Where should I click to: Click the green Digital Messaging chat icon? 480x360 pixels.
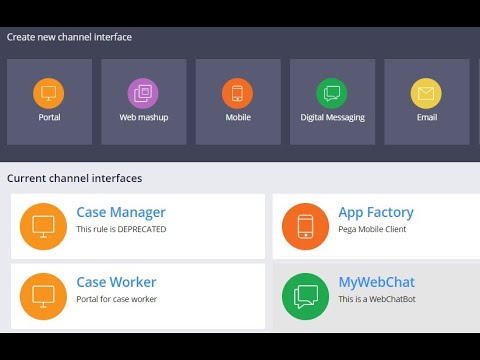(x=332, y=93)
